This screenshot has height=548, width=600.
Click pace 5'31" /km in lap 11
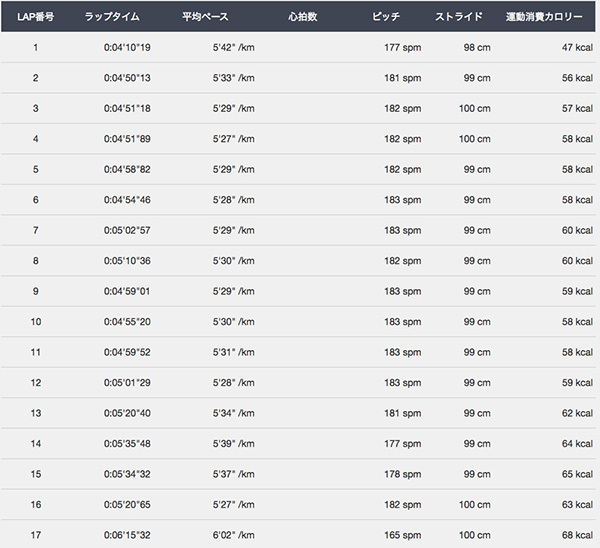coord(233,352)
